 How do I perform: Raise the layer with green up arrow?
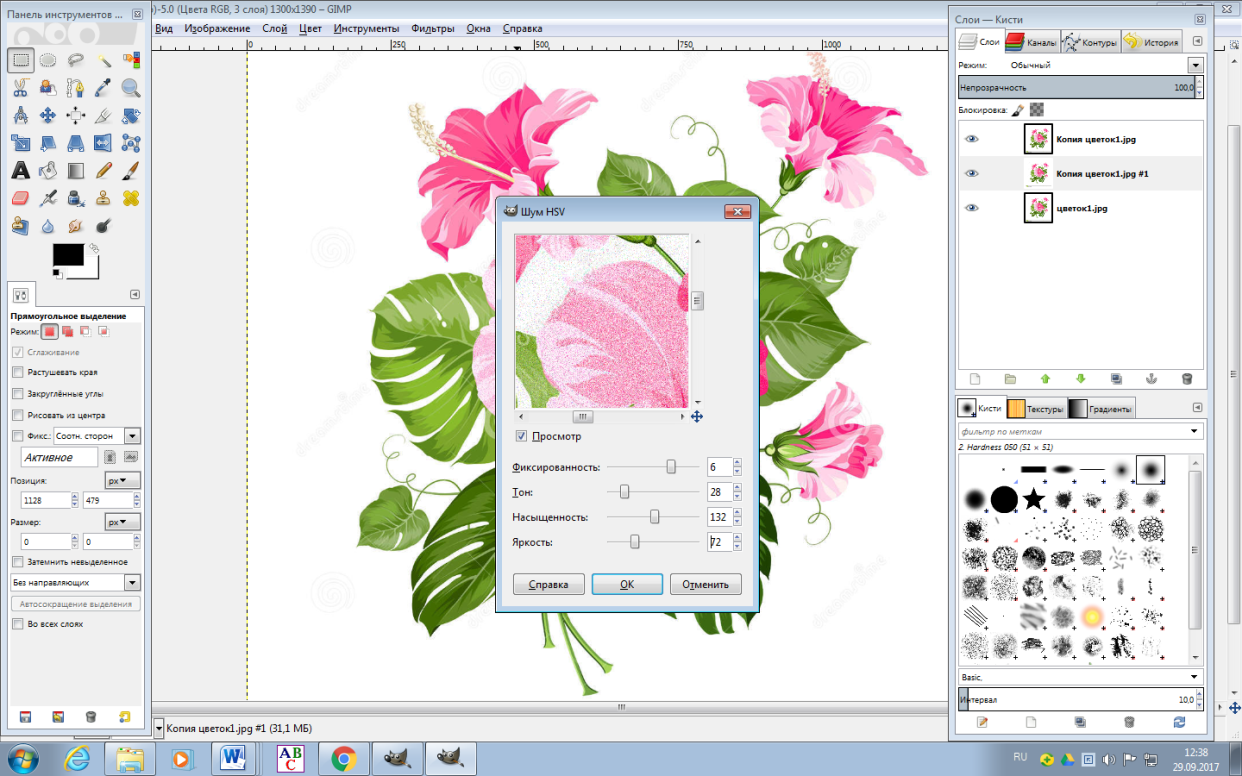click(x=1045, y=379)
